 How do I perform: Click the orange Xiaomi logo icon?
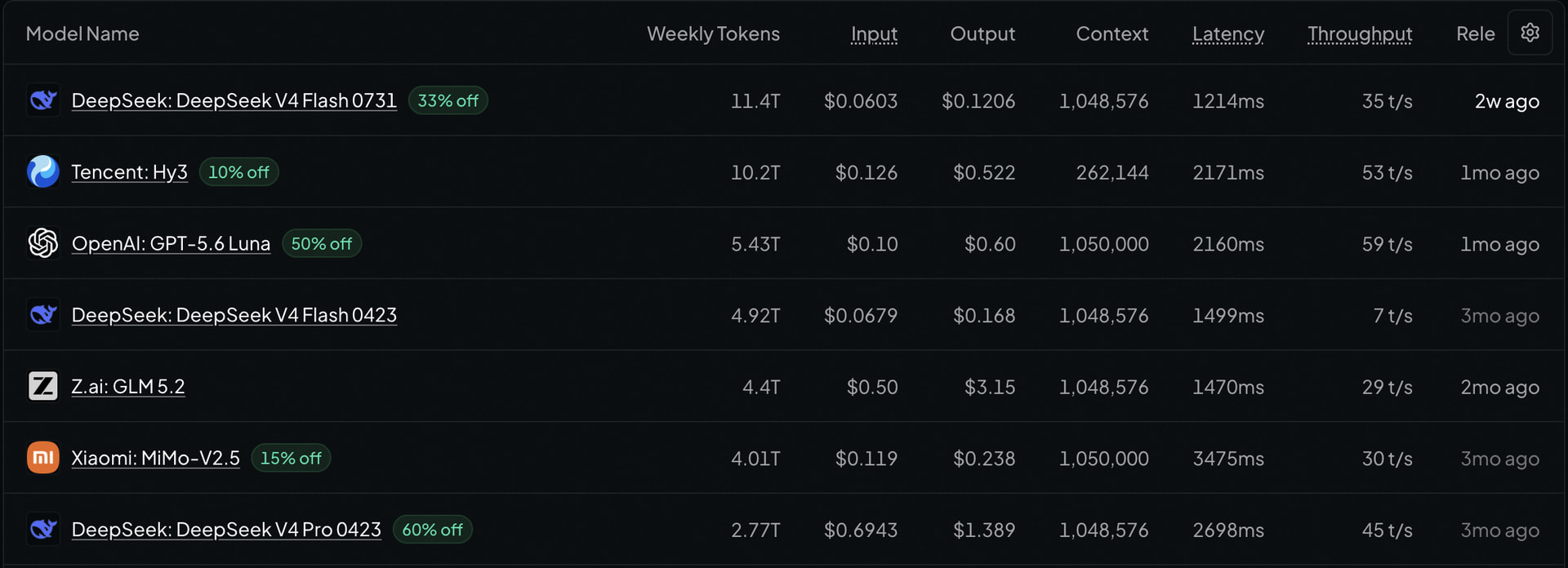pos(43,458)
